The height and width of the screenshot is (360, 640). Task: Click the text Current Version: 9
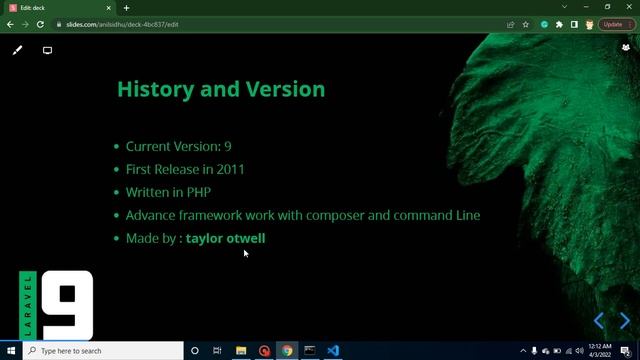(178, 147)
